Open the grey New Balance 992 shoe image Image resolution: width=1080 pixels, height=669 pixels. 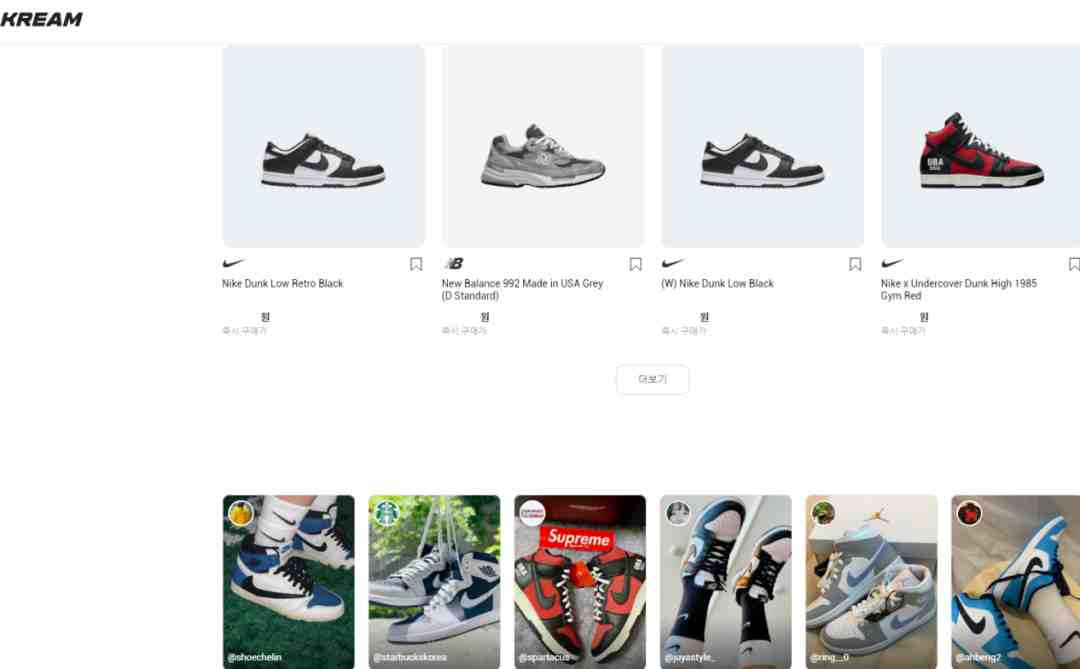click(x=543, y=146)
